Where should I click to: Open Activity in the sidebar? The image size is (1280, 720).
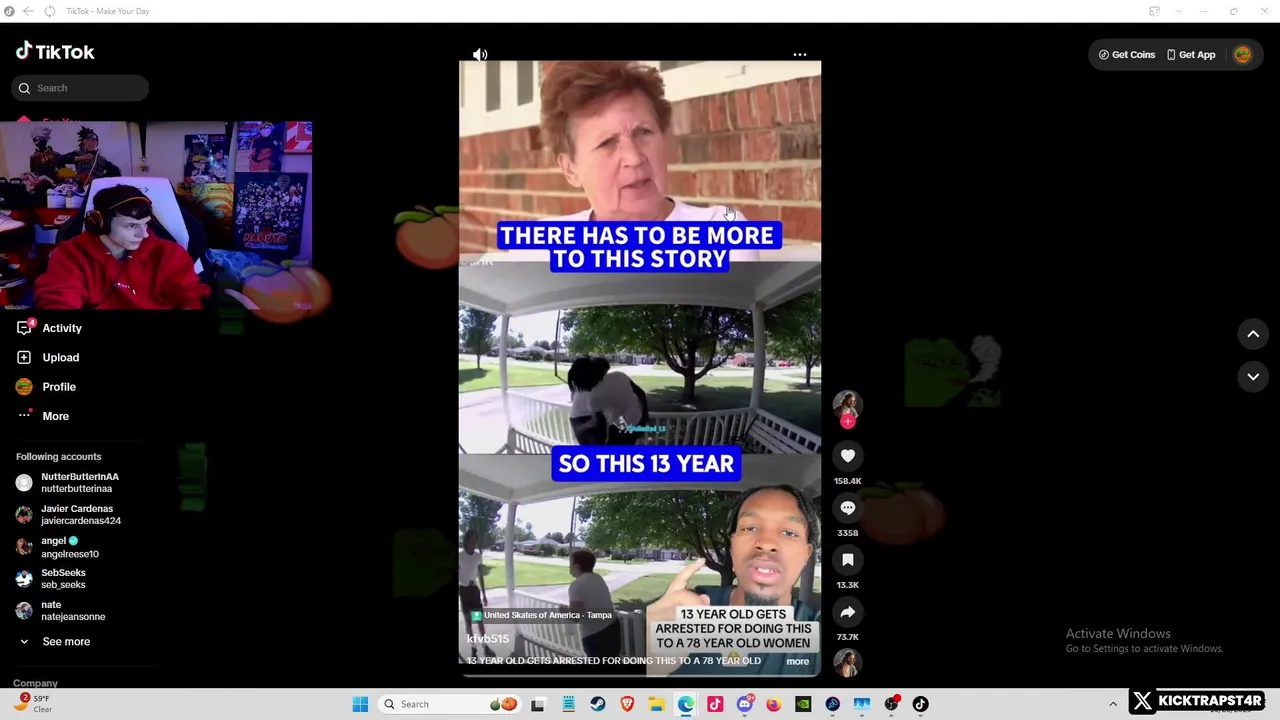(49, 328)
